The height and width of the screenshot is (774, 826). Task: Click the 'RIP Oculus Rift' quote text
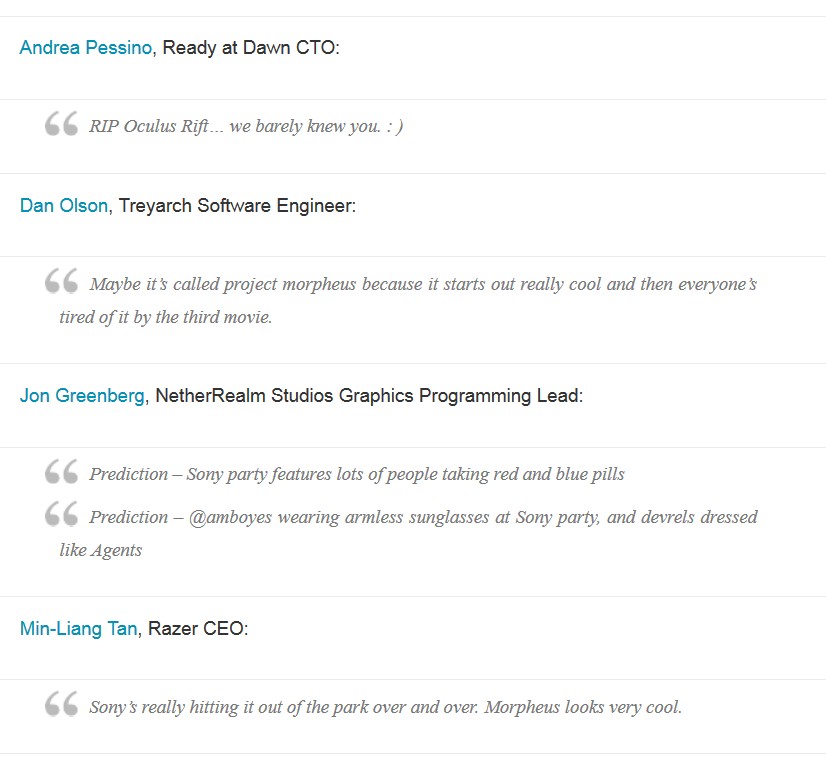(x=246, y=127)
